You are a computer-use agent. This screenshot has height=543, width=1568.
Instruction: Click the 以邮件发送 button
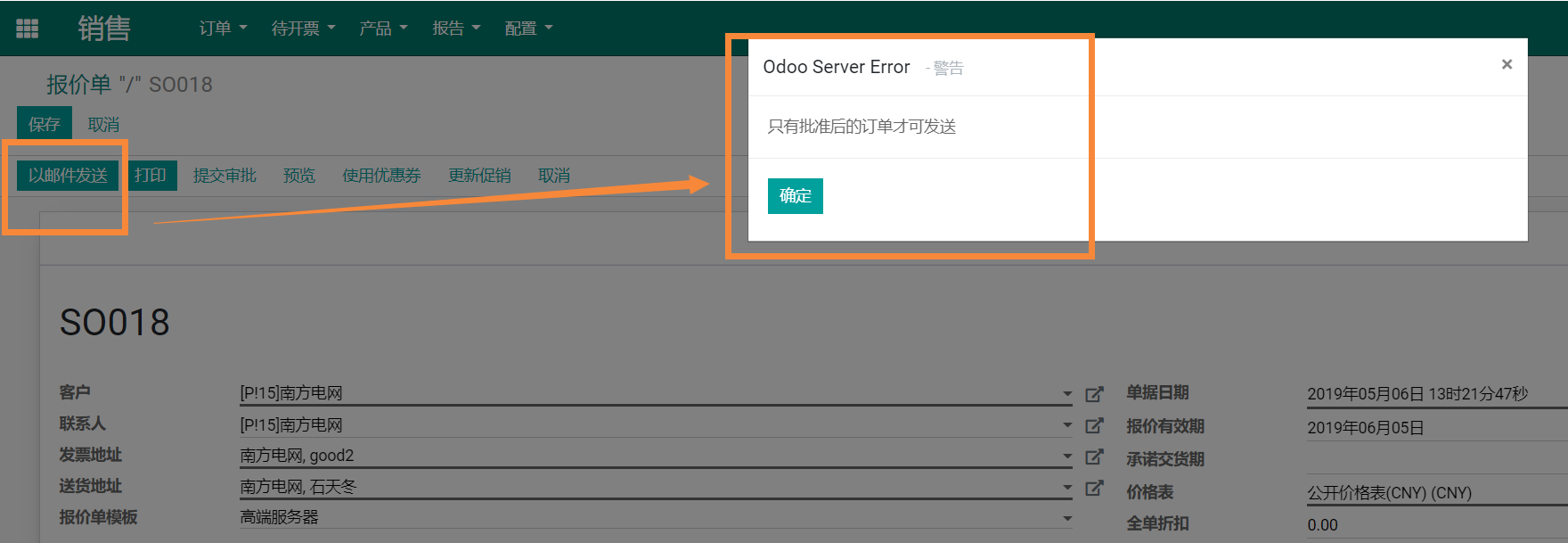coord(68,176)
